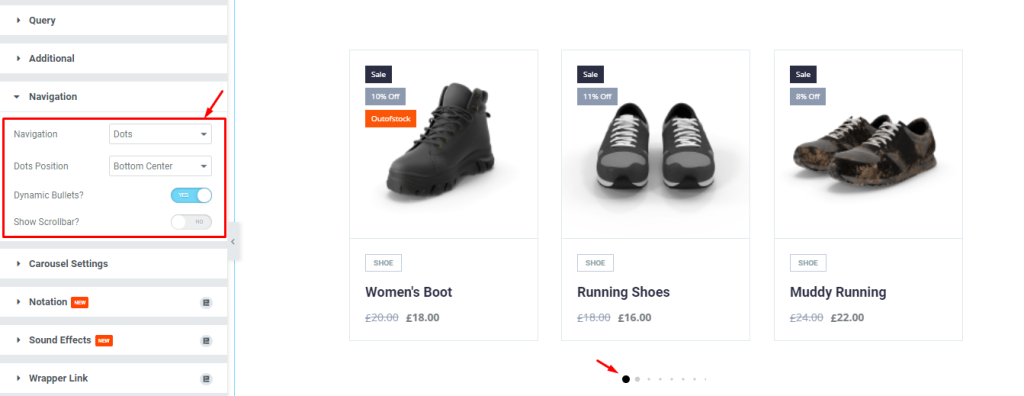The image size is (1024, 396).
Task: Collapse the editor panel with the arrow handle
Action: click(233, 241)
